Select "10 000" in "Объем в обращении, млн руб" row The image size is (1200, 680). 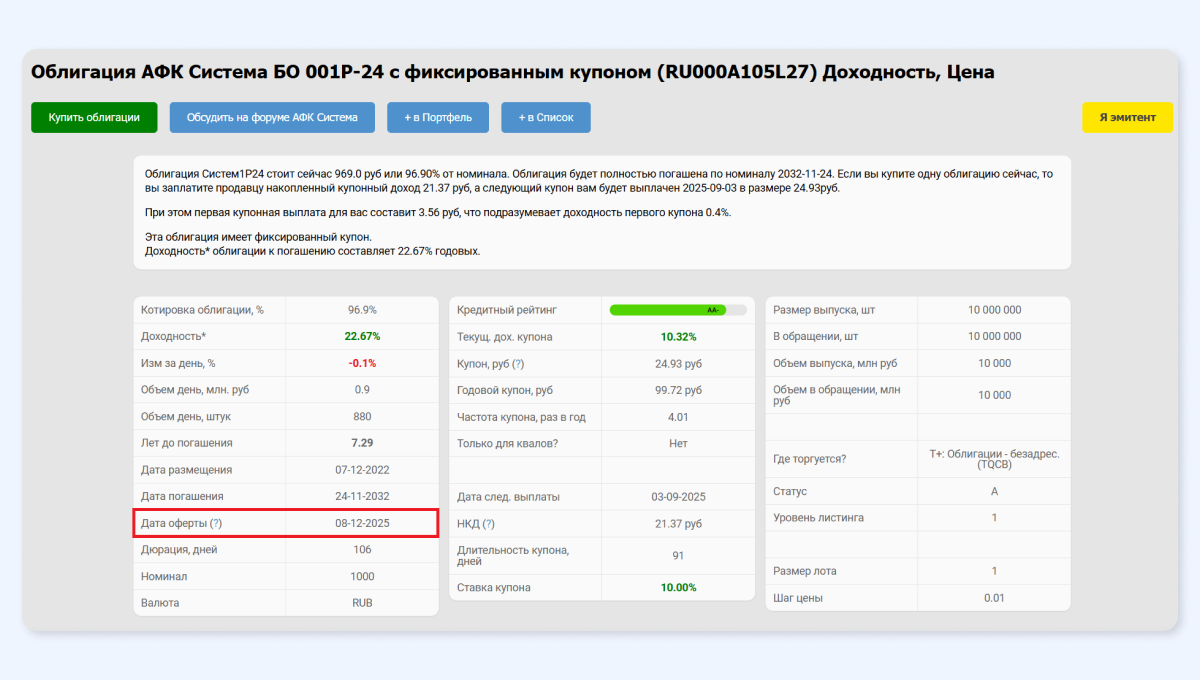click(994, 395)
